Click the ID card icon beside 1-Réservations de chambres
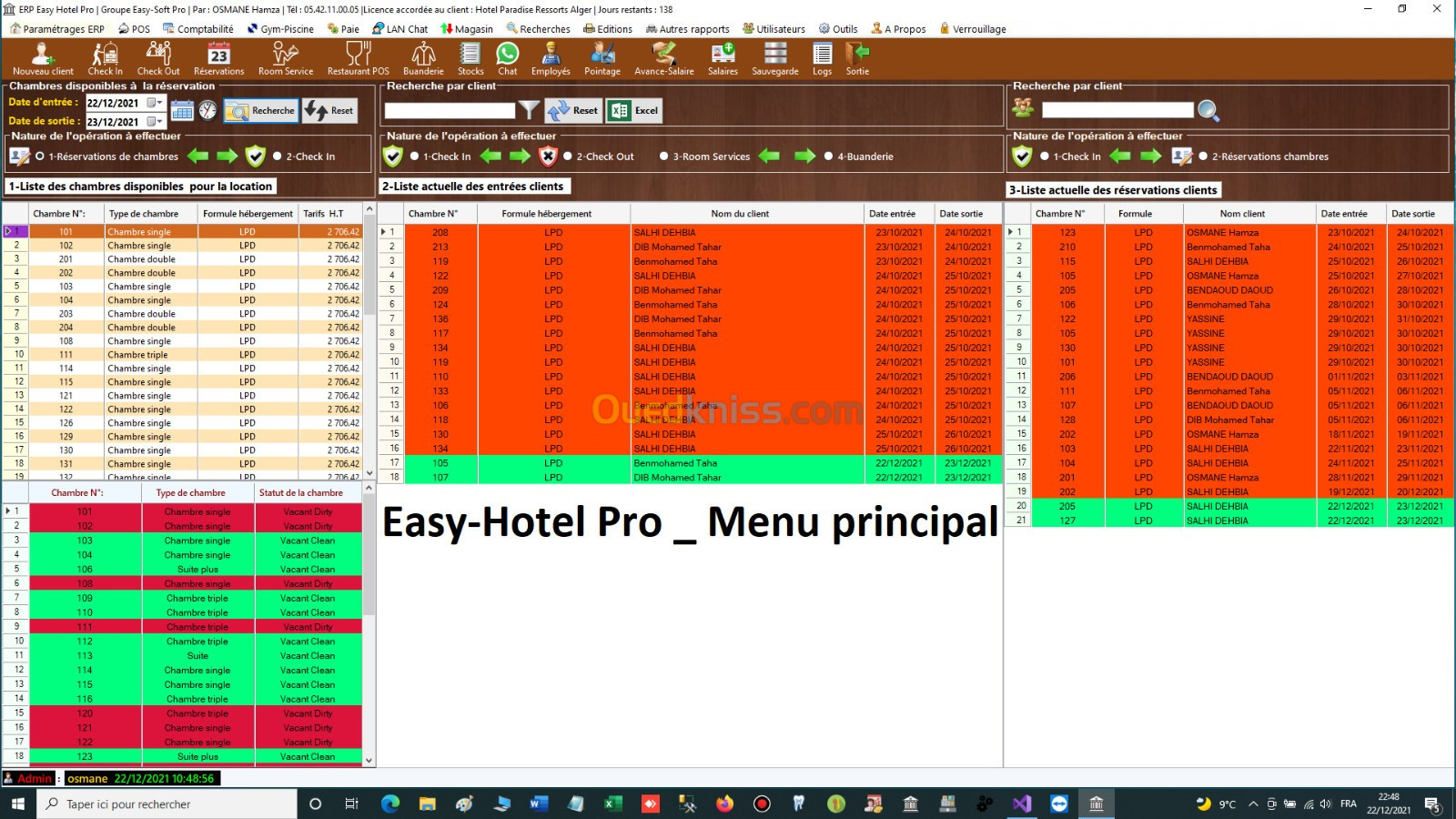Screen dimensions: 1456x819 [x=19, y=157]
